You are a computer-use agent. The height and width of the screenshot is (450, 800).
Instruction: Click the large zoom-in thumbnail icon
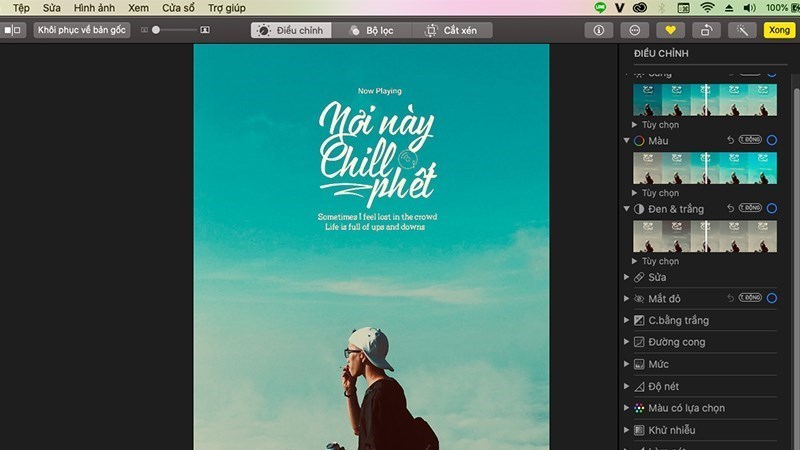pyautogui.click(x=205, y=30)
